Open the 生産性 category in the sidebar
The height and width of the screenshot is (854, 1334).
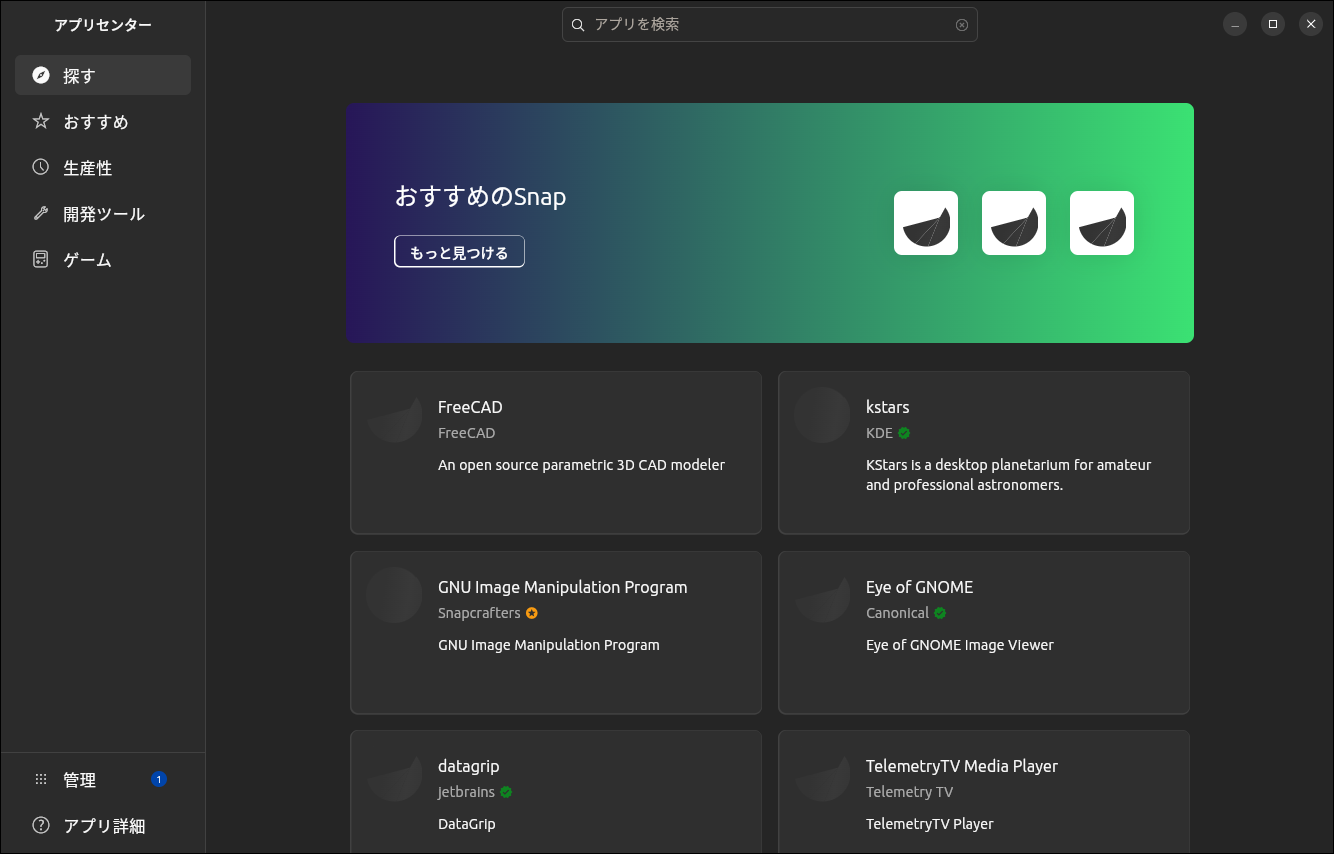coord(103,168)
